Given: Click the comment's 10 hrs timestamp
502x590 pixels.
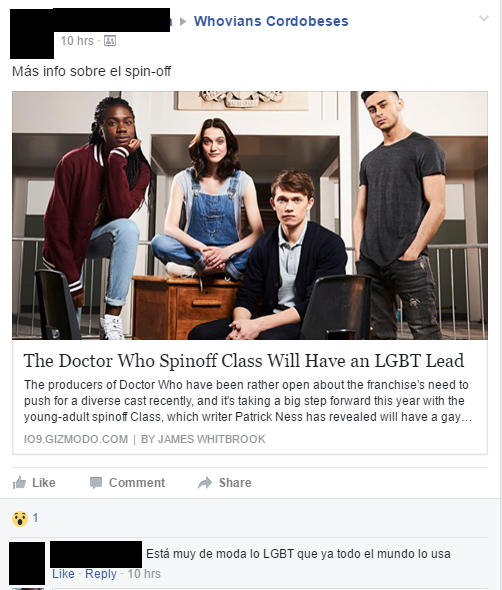Looking at the screenshot, I should click(144, 574).
